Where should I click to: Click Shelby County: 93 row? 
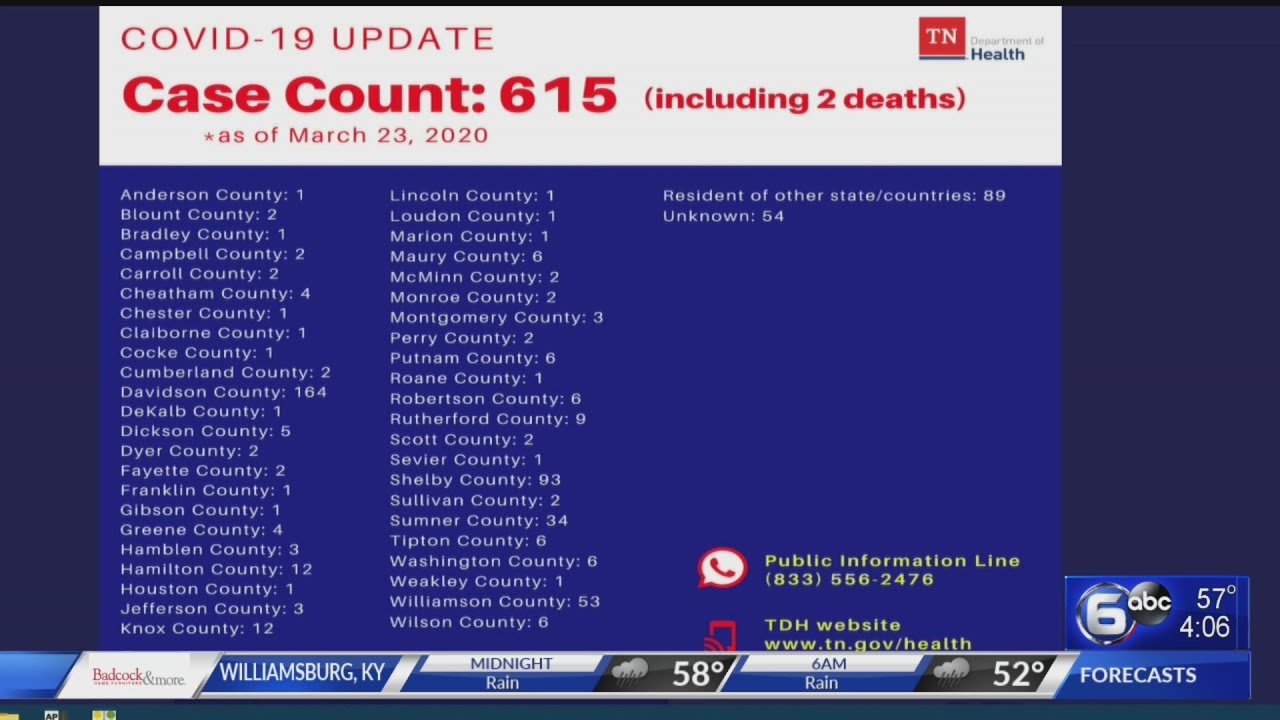[x=475, y=480]
